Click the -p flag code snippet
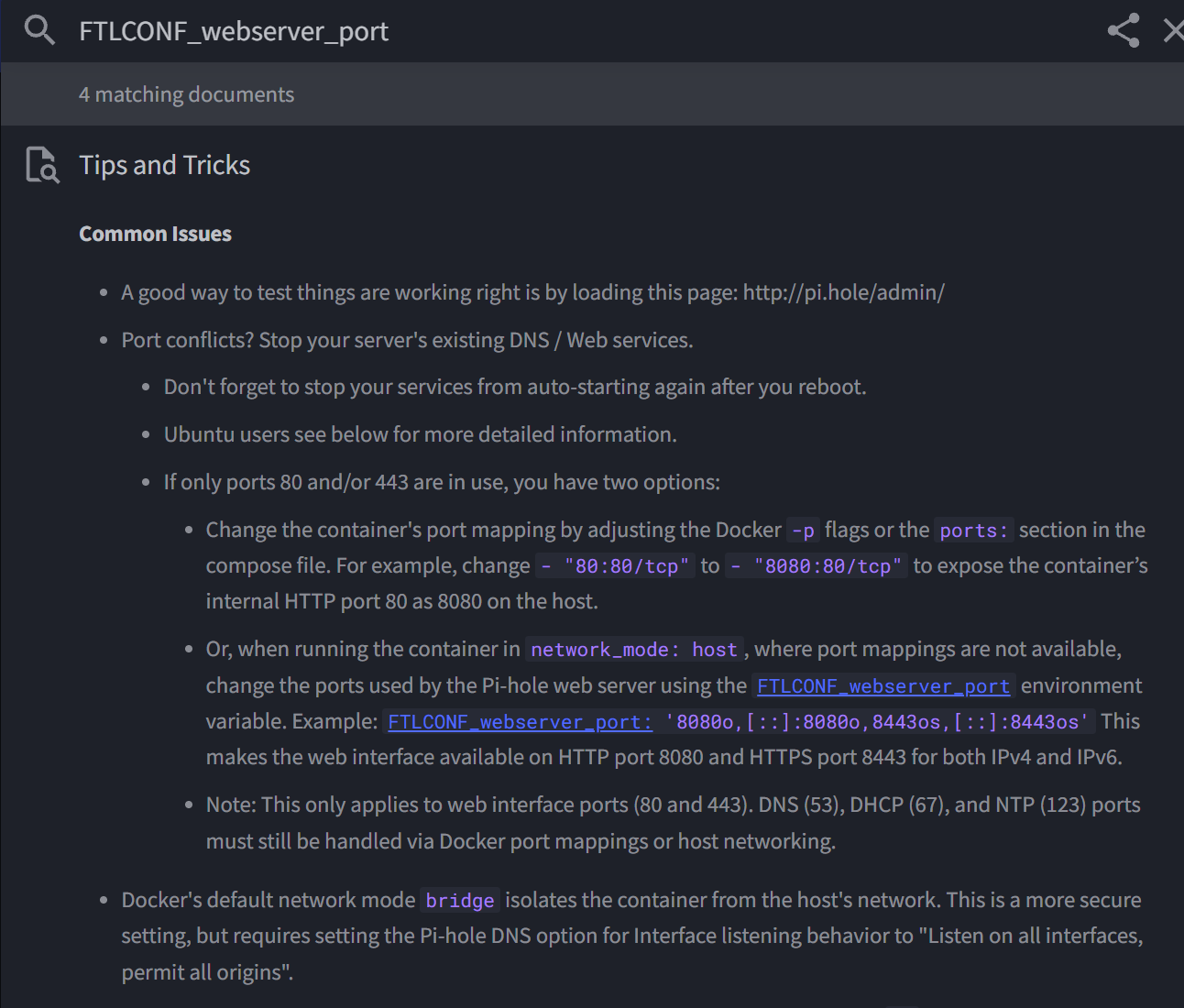Viewport: 1184px width, 1008px height. (x=803, y=531)
